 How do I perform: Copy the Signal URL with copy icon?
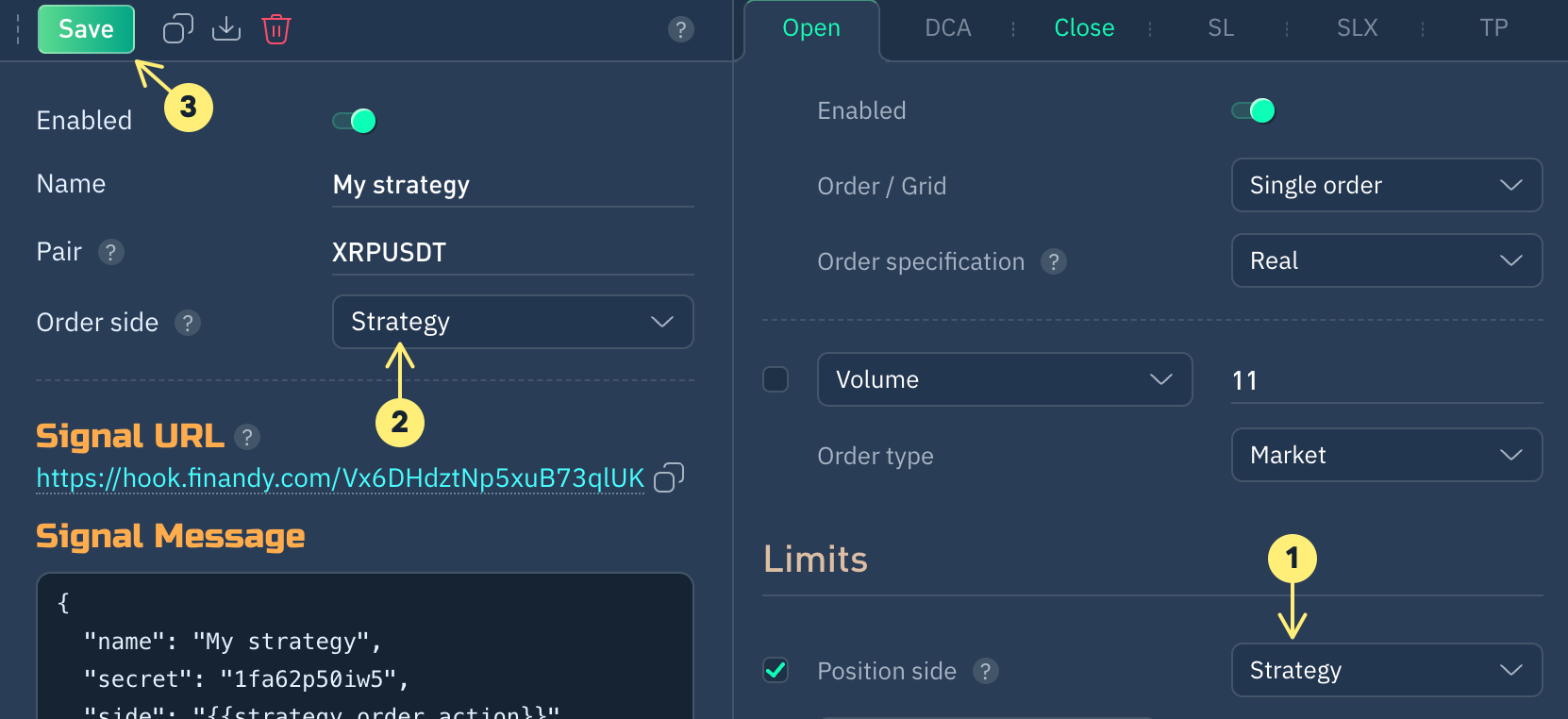pyautogui.click(x=668, y=477)
